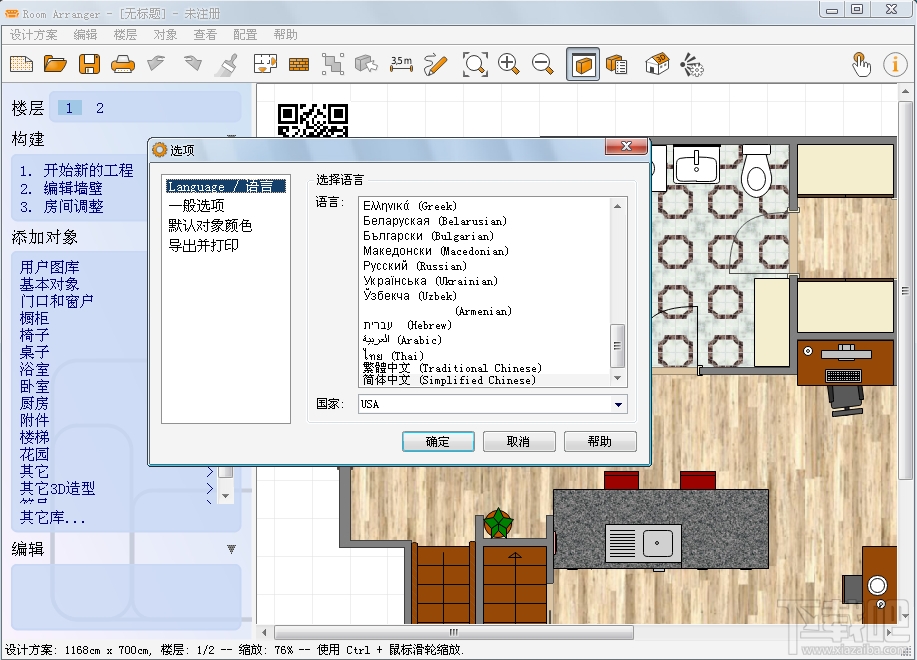The image size is (917, 660).
Task: Click the Zoom Out magnifier icon
Action: coord(543,63)
